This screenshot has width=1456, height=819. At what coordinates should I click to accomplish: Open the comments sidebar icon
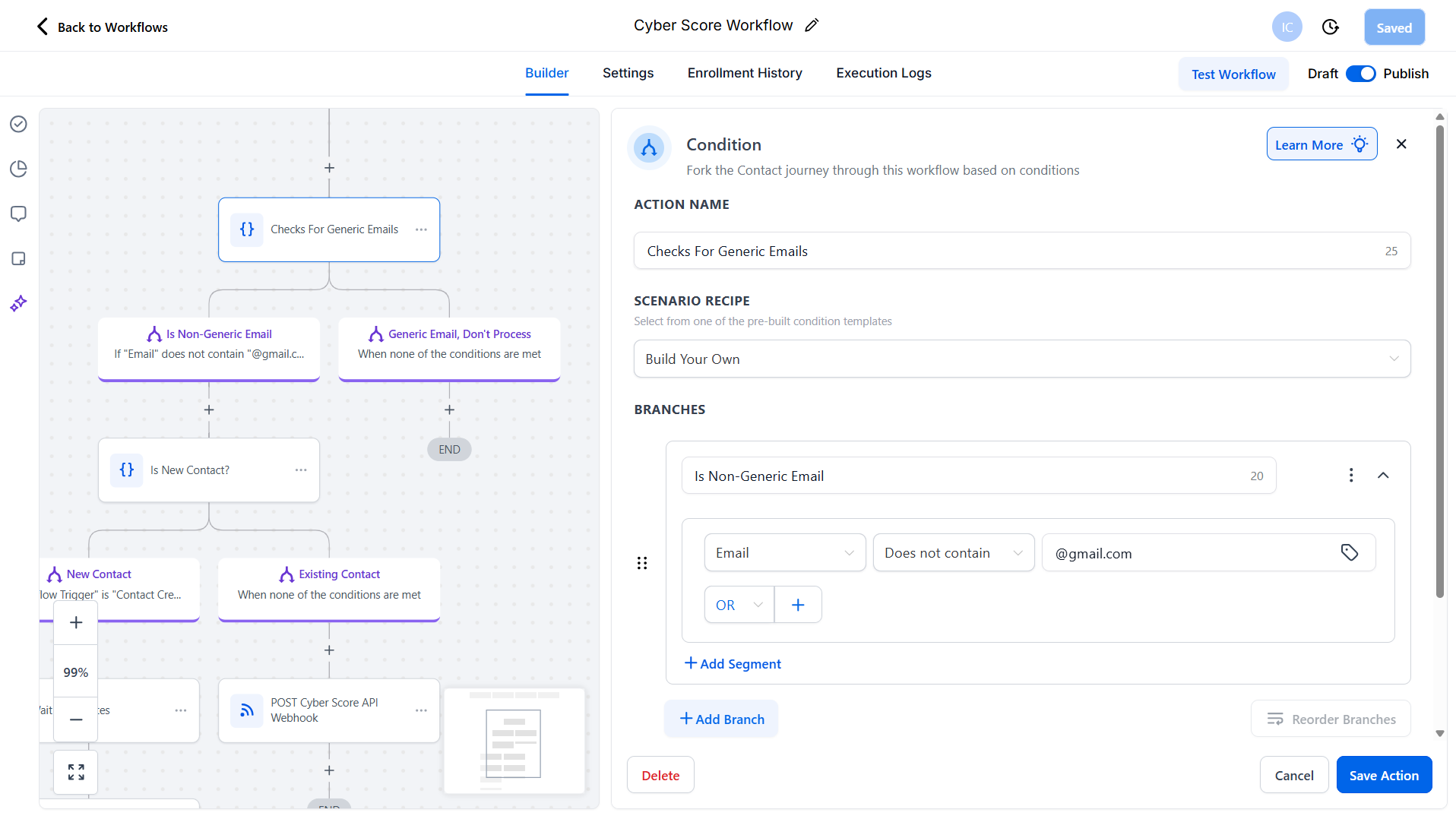pyautogui.click(x=19, y=213)
